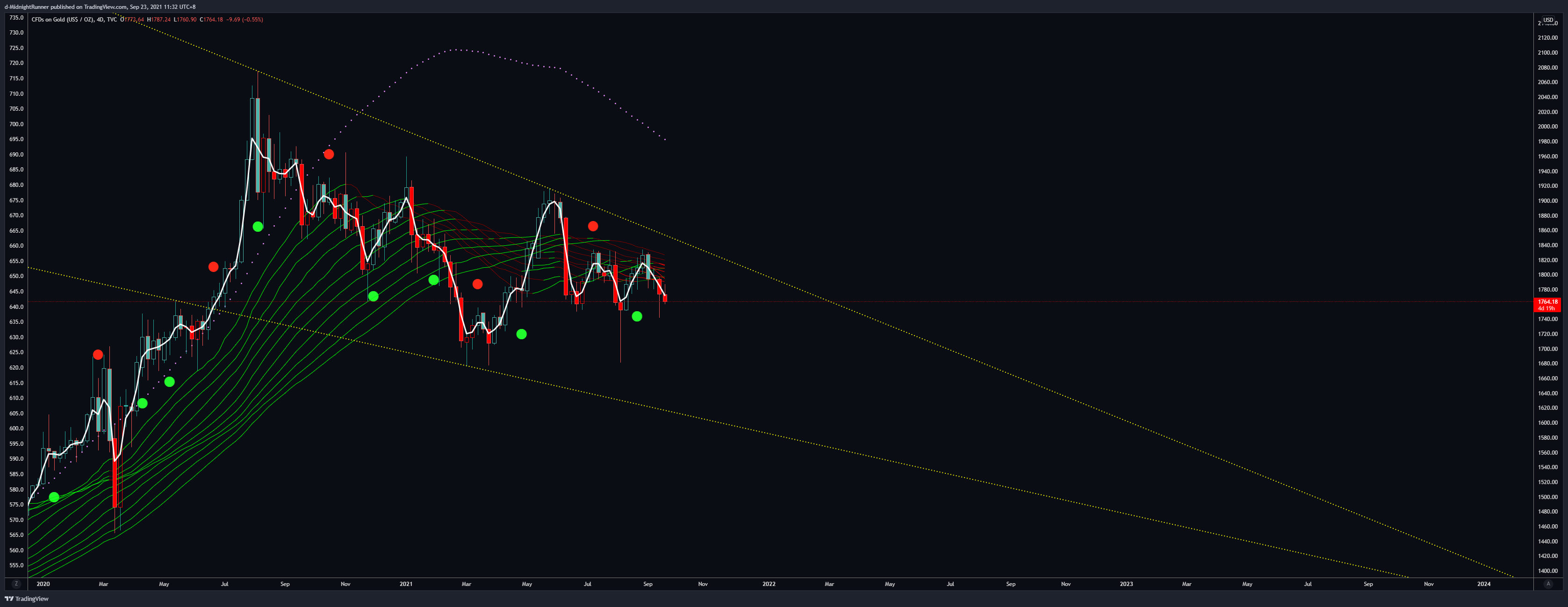Click the 2000.00 label on right price axis

[x=1548, y=127]
